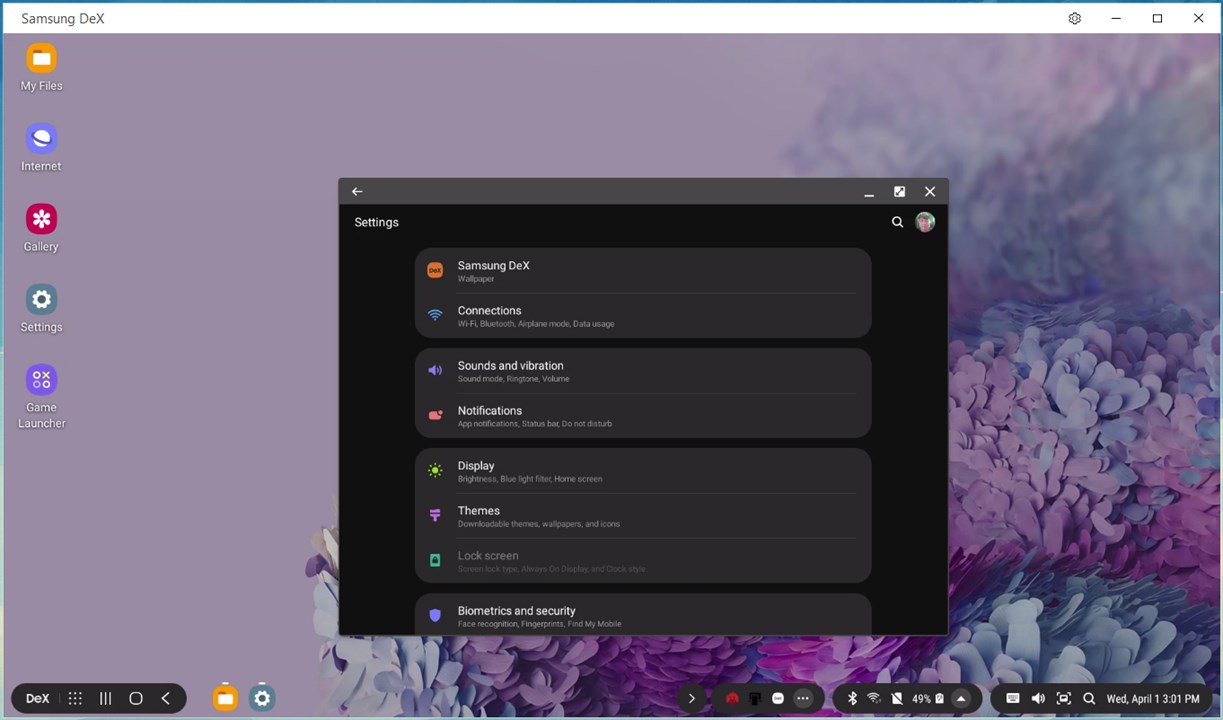
Task: Open Display settings
Action: [x=643, y=471]
